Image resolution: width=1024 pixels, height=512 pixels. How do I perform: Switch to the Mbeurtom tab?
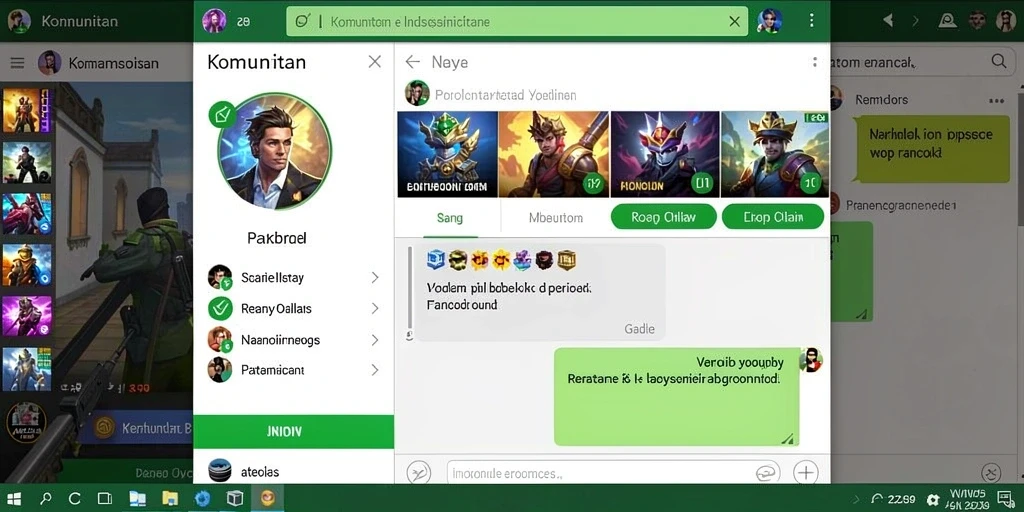tap(556, 217)
